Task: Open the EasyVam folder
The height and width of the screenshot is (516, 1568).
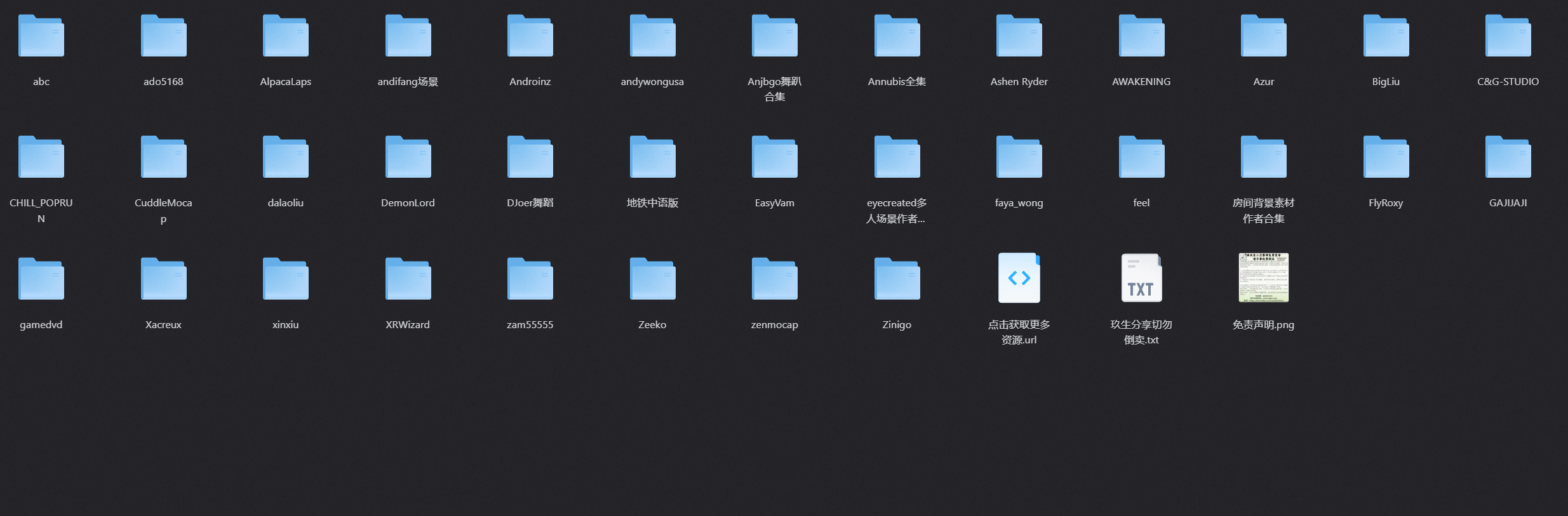Action: 775,157
